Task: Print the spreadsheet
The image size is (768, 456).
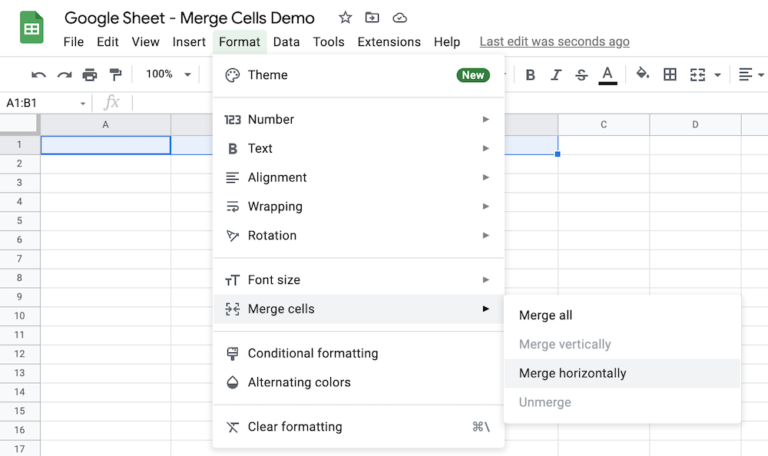Action: click(x=90, y=75)
